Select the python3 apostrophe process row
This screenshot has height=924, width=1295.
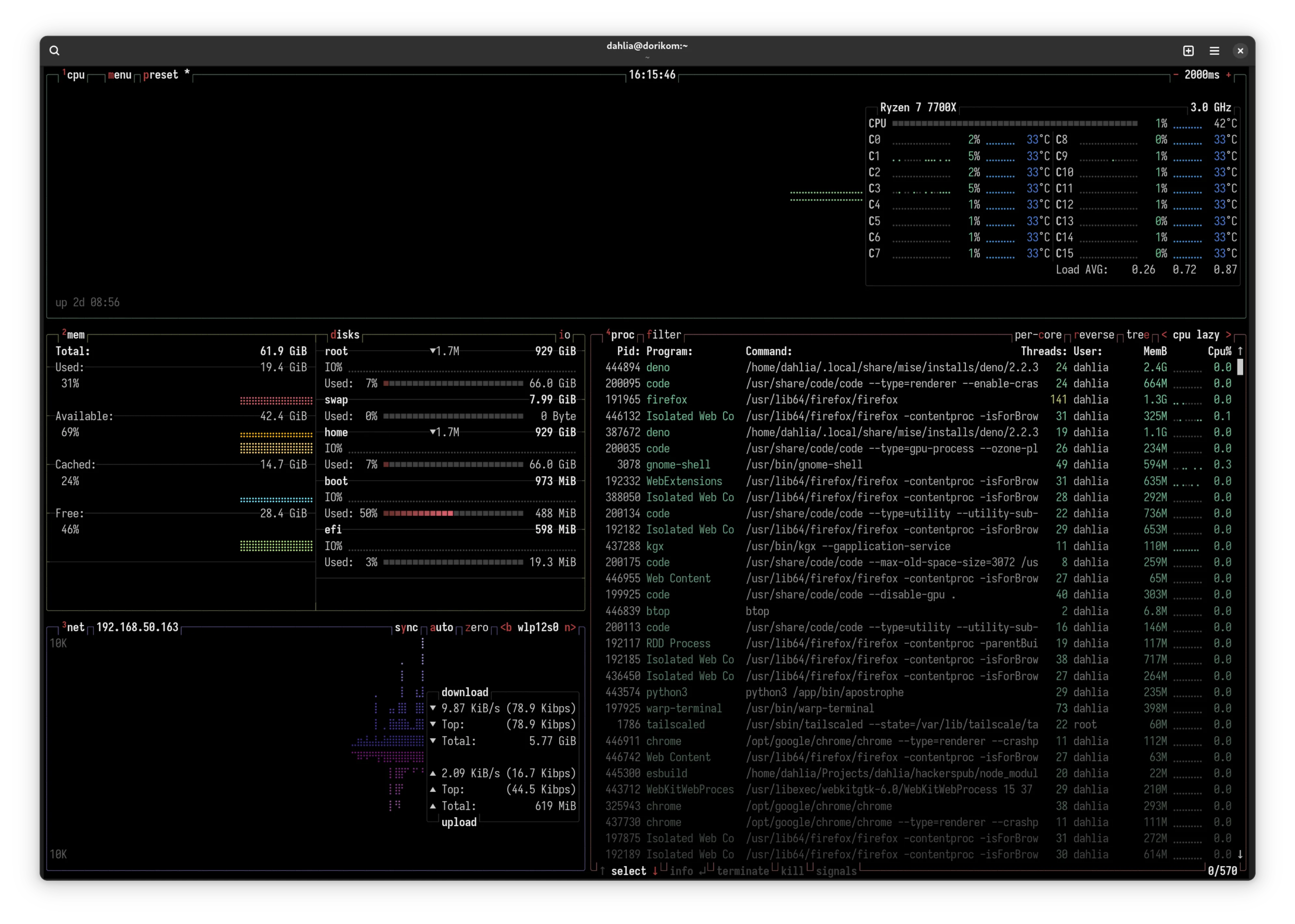pyautogui.click(x=918, y=692)
